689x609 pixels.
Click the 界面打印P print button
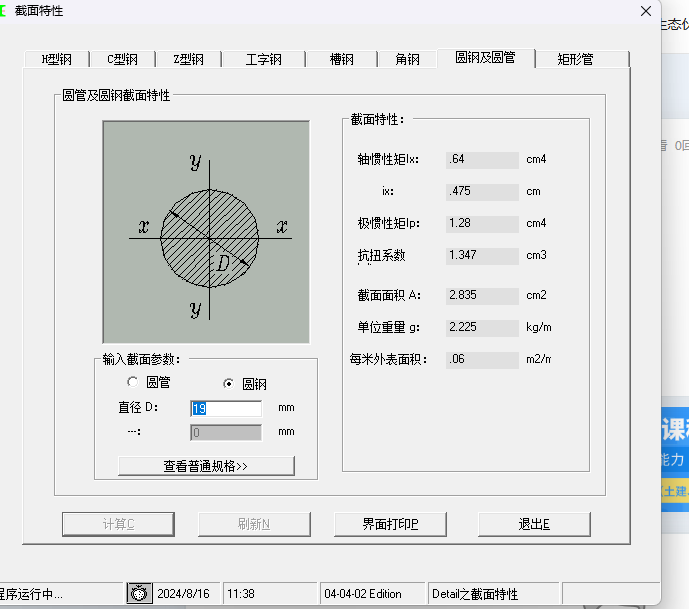(x=390, y=524)
